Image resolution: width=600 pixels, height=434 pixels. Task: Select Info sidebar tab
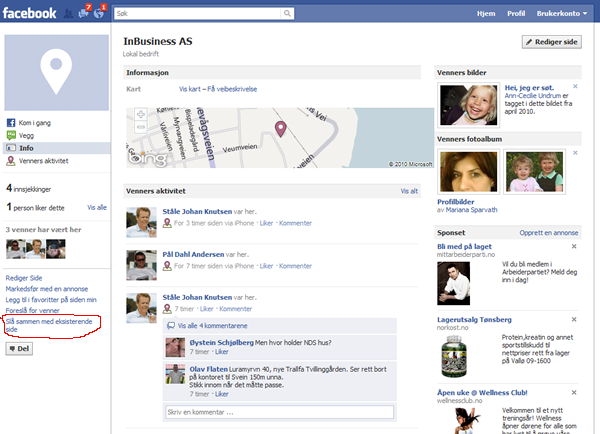pyautogui.click(x=57, y=148)
